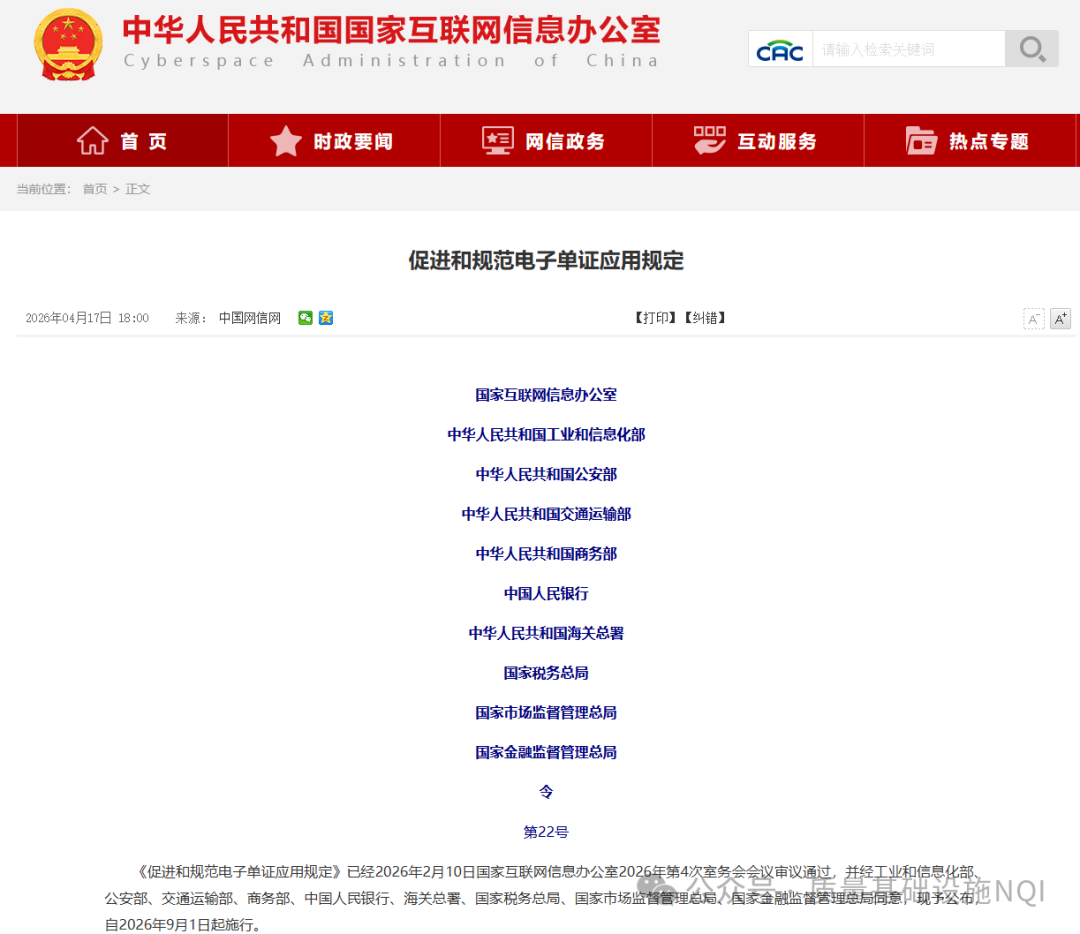Image resolution: width=1080 pixels, height=934 pixels.
Task: Click the line 国家税务总局
Action: 546,673
